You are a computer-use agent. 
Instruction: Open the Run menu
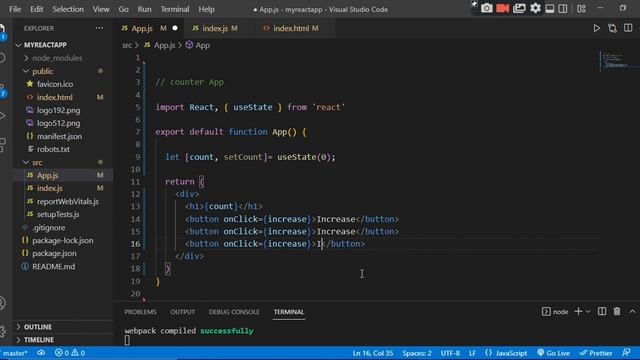pyautogui.click(x=144, y=9)
